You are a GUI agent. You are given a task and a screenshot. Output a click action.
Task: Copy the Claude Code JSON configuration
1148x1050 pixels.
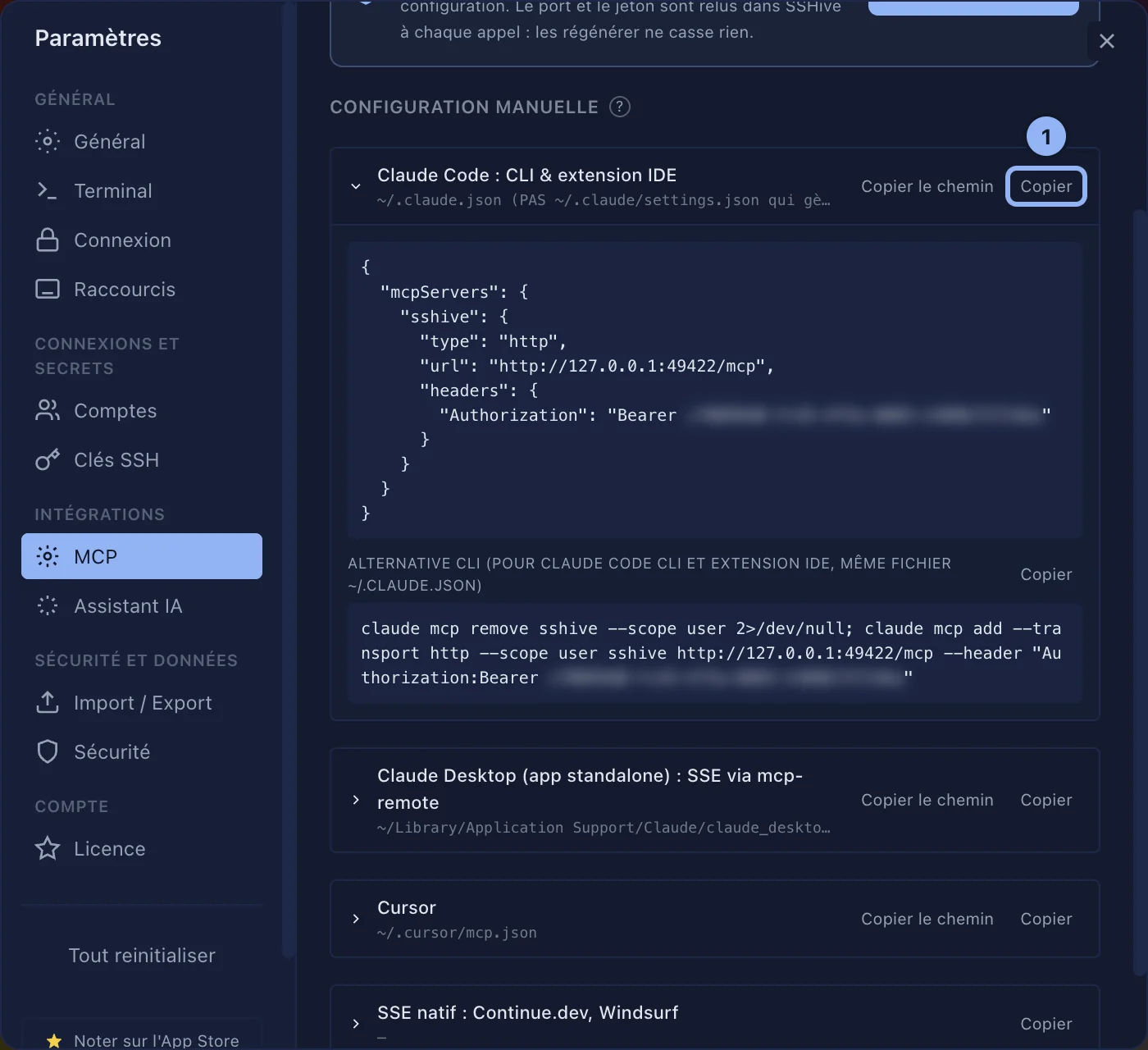[x=1046, y=186]
